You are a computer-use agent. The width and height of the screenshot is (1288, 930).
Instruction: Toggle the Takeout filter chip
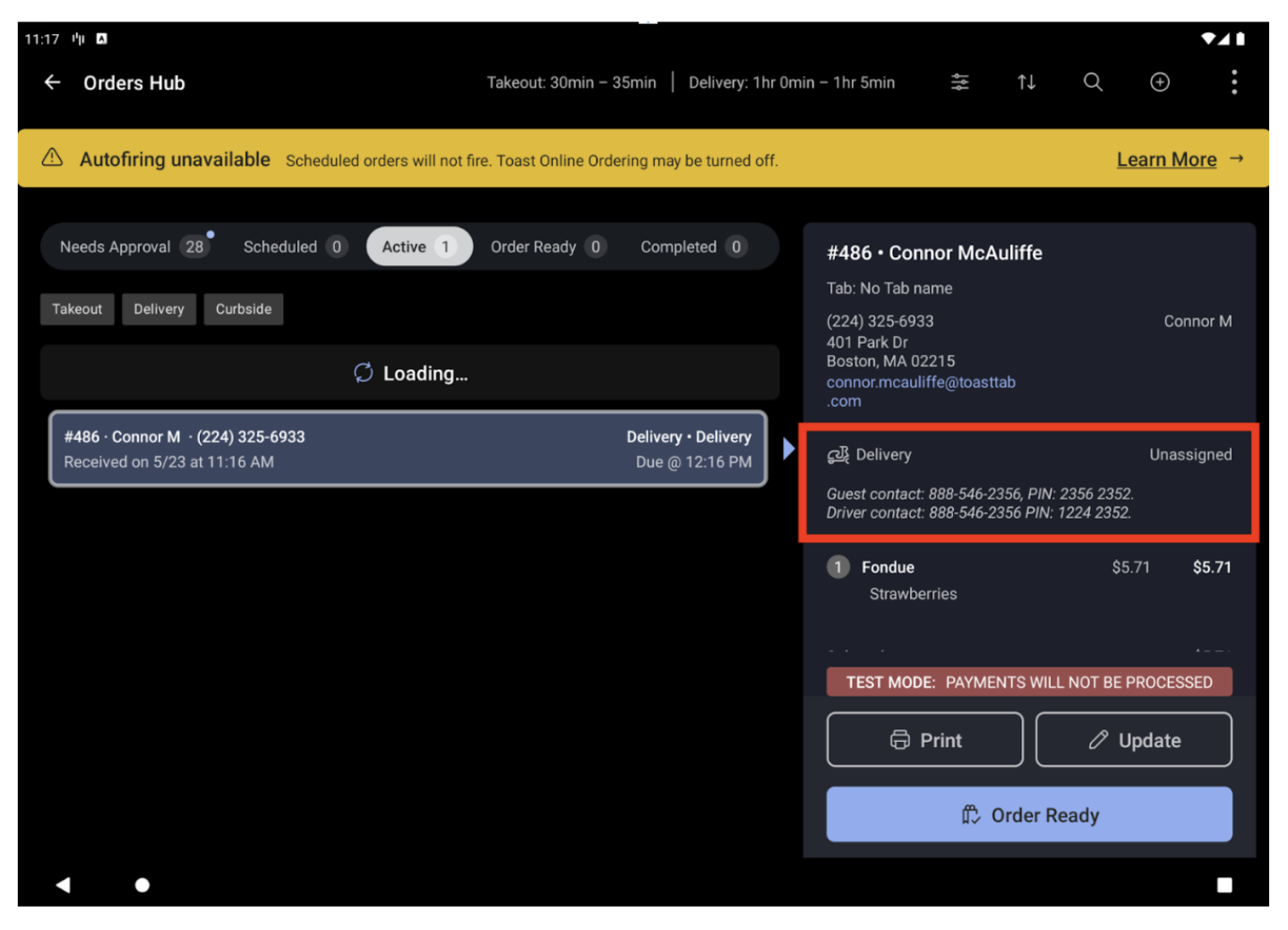(77, 309)
